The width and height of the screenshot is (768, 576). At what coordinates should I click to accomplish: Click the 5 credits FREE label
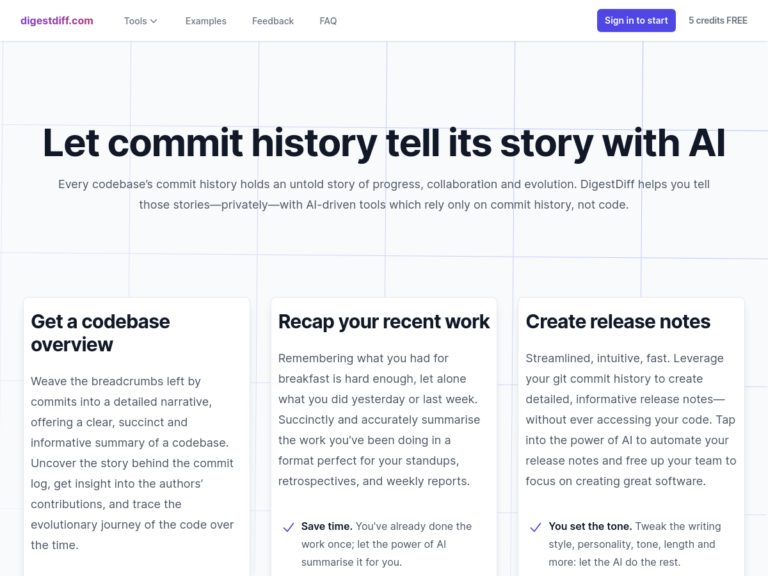tap(717, 21)
